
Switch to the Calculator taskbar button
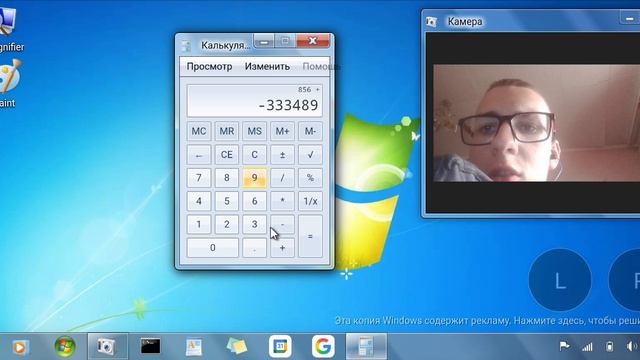[x=366, y=347]
